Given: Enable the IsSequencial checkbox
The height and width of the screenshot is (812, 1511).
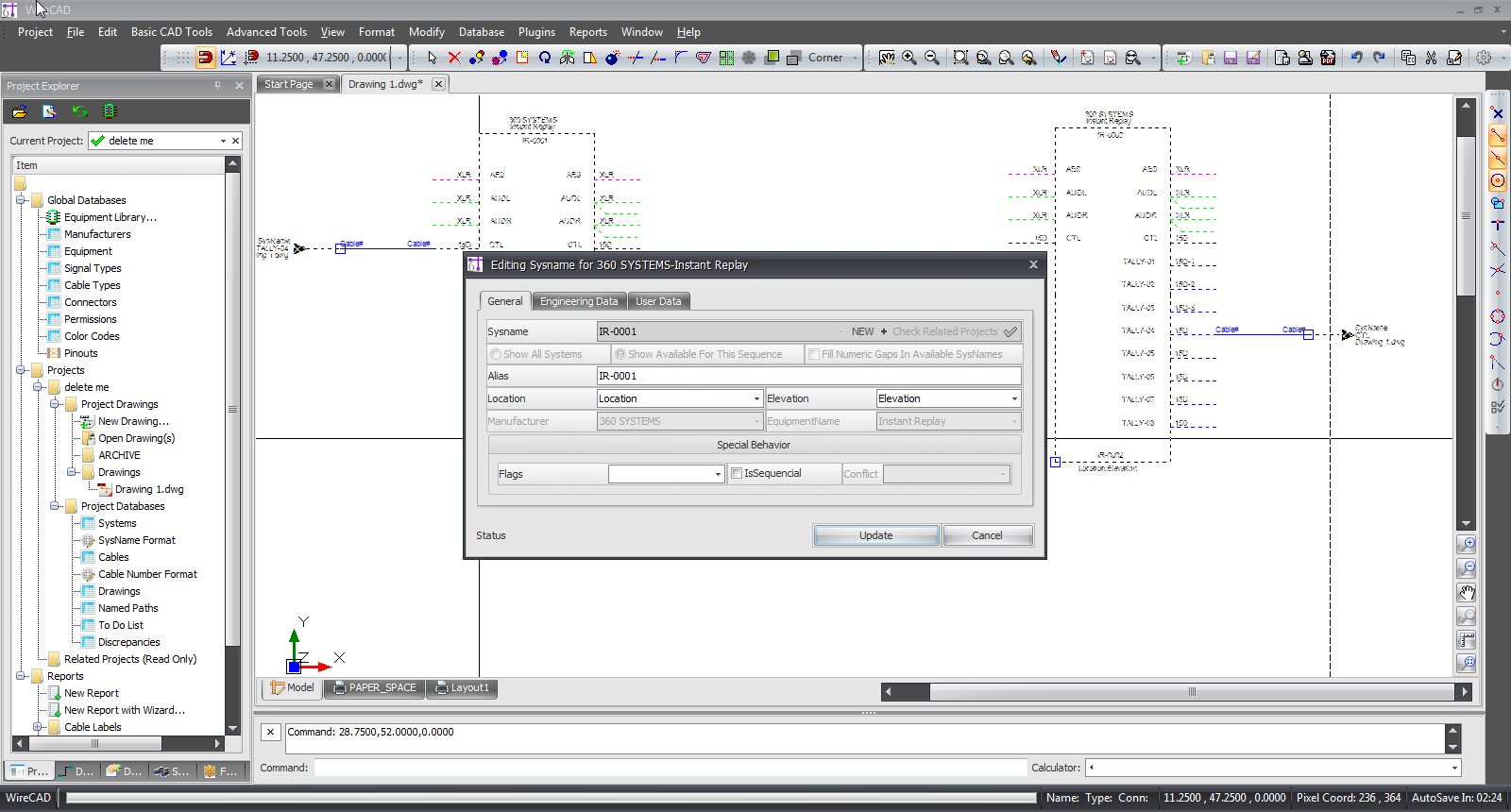Looking at the screenshot, I should 737,474.
